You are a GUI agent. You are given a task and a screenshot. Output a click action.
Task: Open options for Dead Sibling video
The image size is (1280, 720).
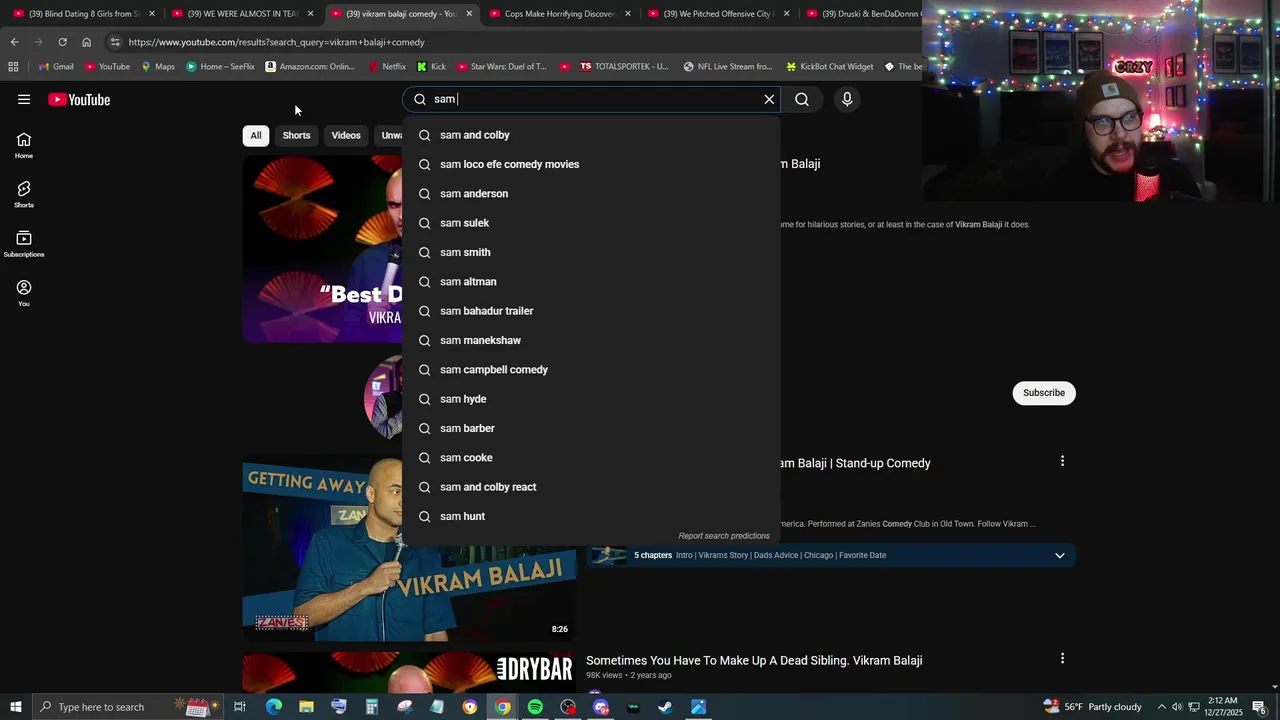(1062, 658)
